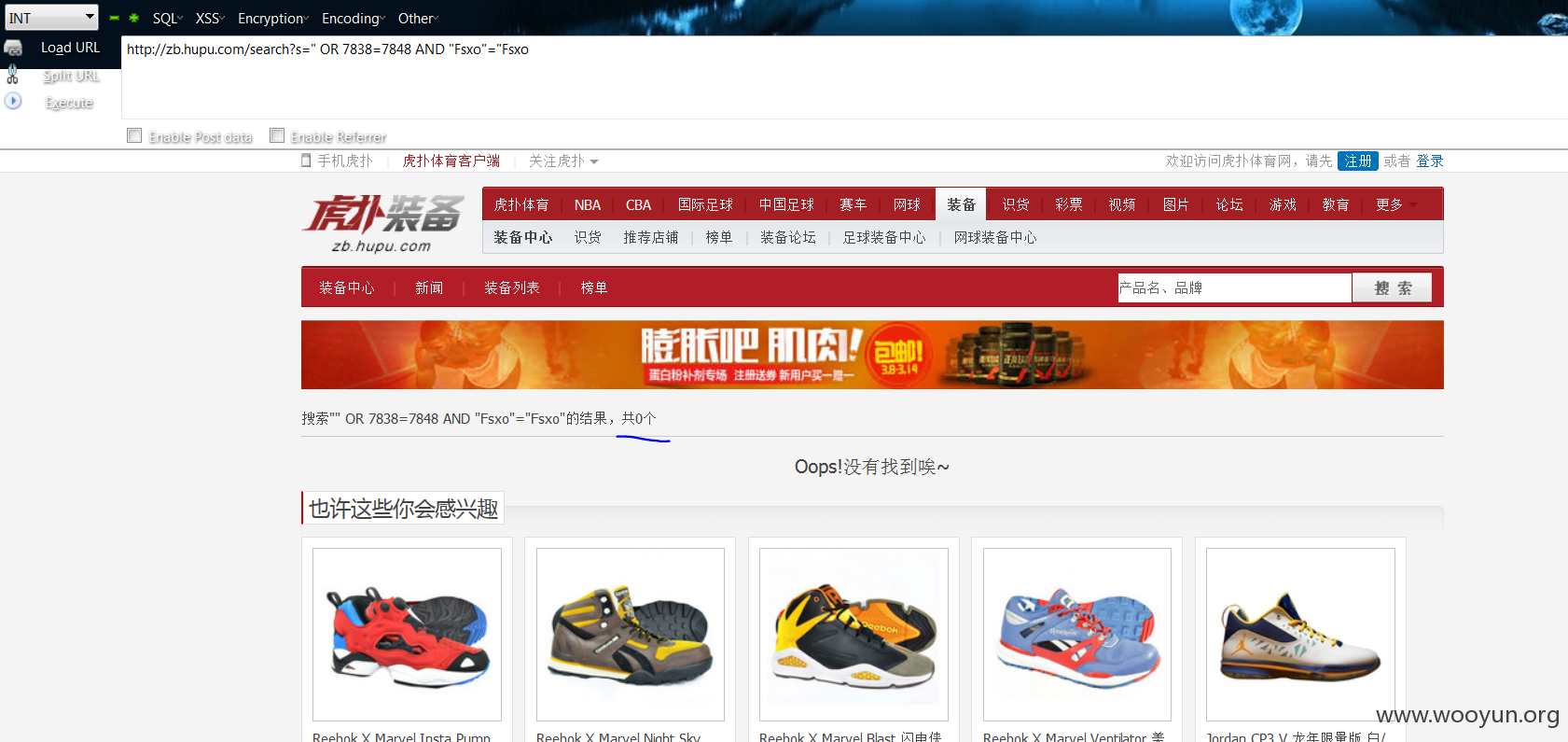The width and height of the screenshot is (1568, 742).
Task: Open the 教育 nav tab
Action: [x=1336, y=204]
